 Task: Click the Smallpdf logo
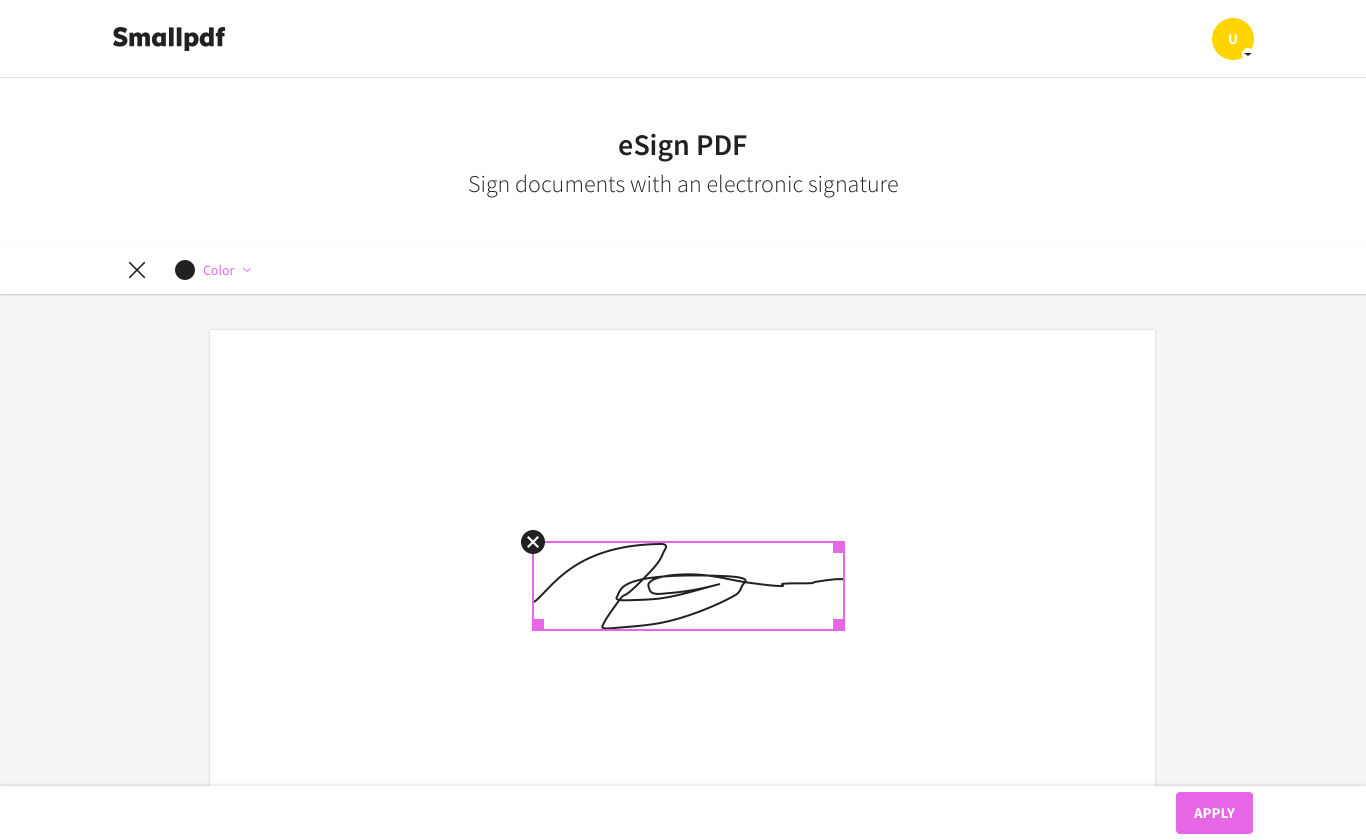(169, 38)
